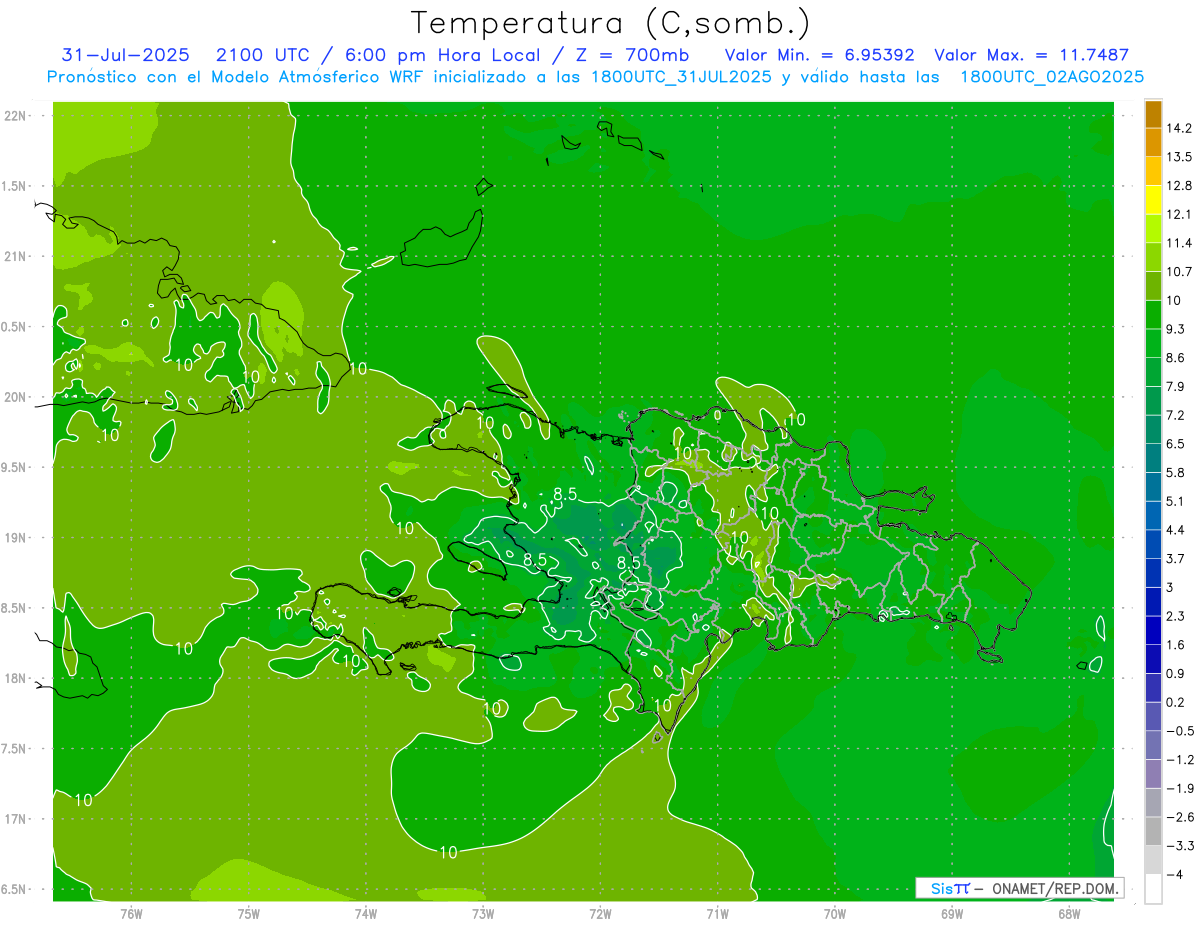Screen dimensions: 1200x927
Task: Click the legend value 7.9
Action: point(1176,387)
